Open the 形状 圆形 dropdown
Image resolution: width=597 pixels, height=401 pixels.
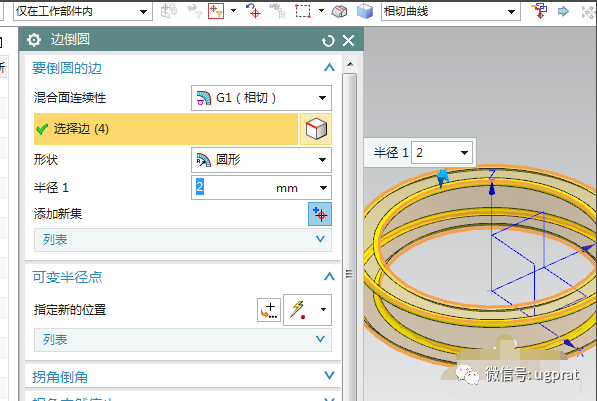pos(261,160)
